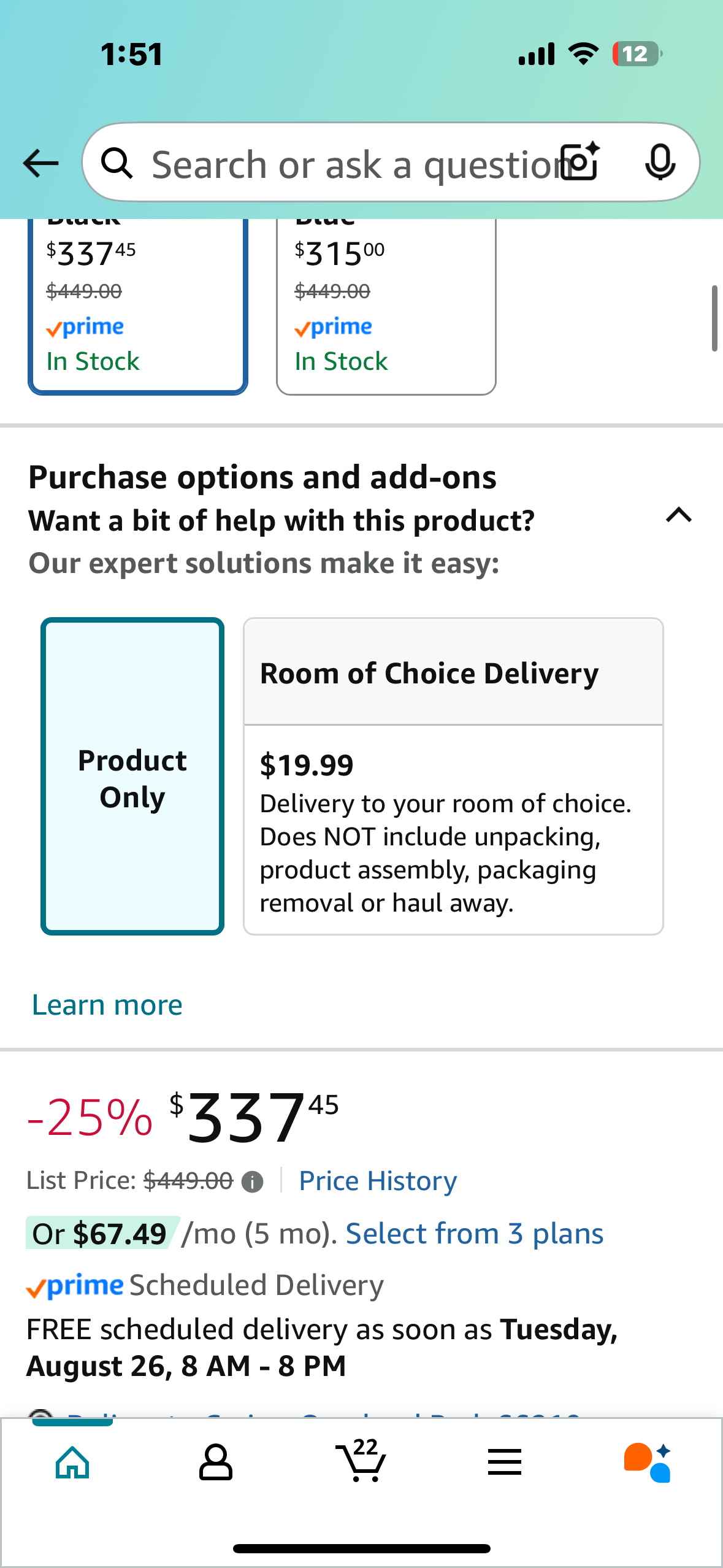The width and height of the screenshot is (723, 1568).
Task: Open camera lens search icon
Action: 581,162
